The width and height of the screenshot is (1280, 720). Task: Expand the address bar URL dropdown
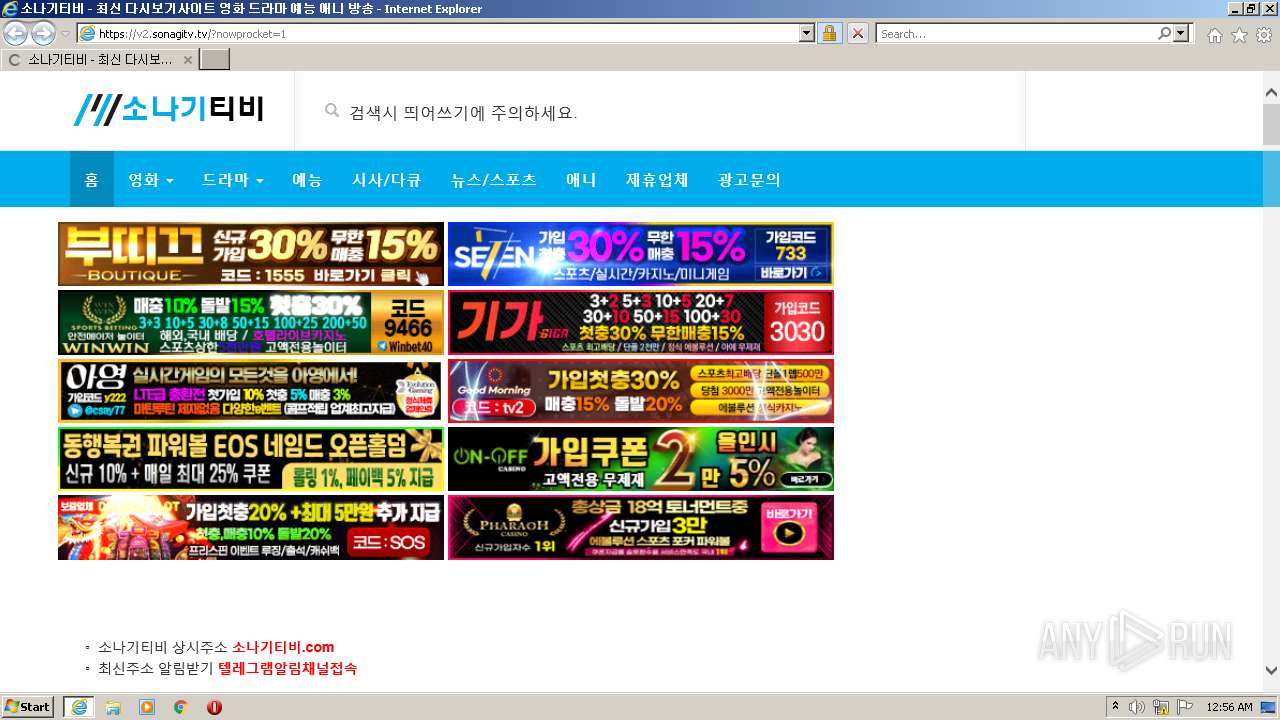(807, 33)
